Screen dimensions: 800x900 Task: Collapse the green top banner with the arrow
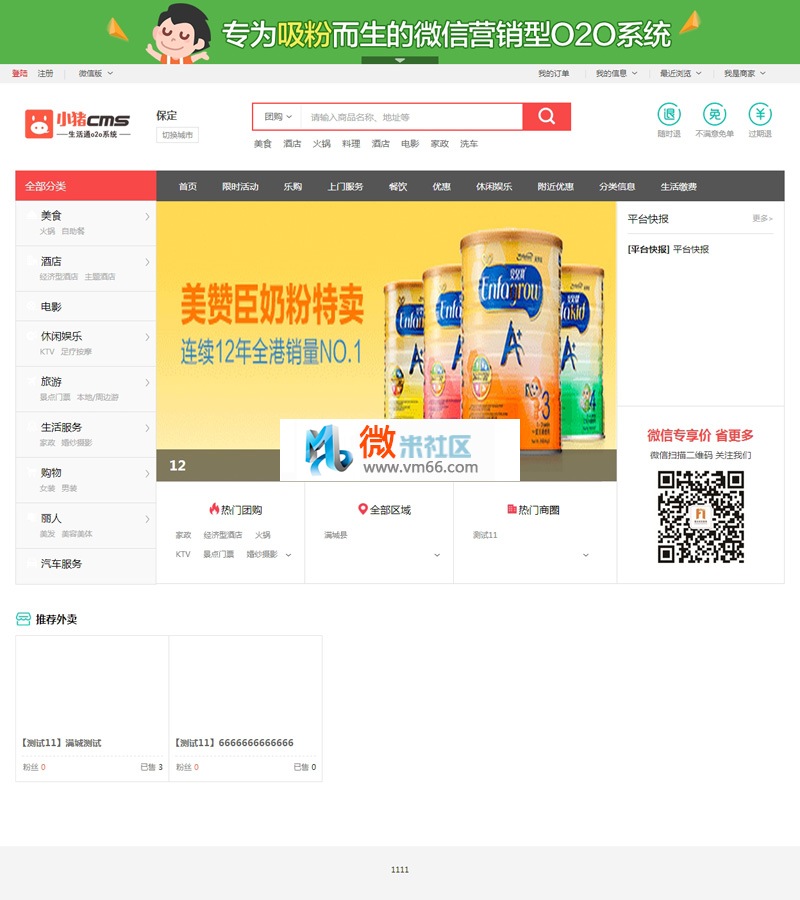click(x=400, y=60)
